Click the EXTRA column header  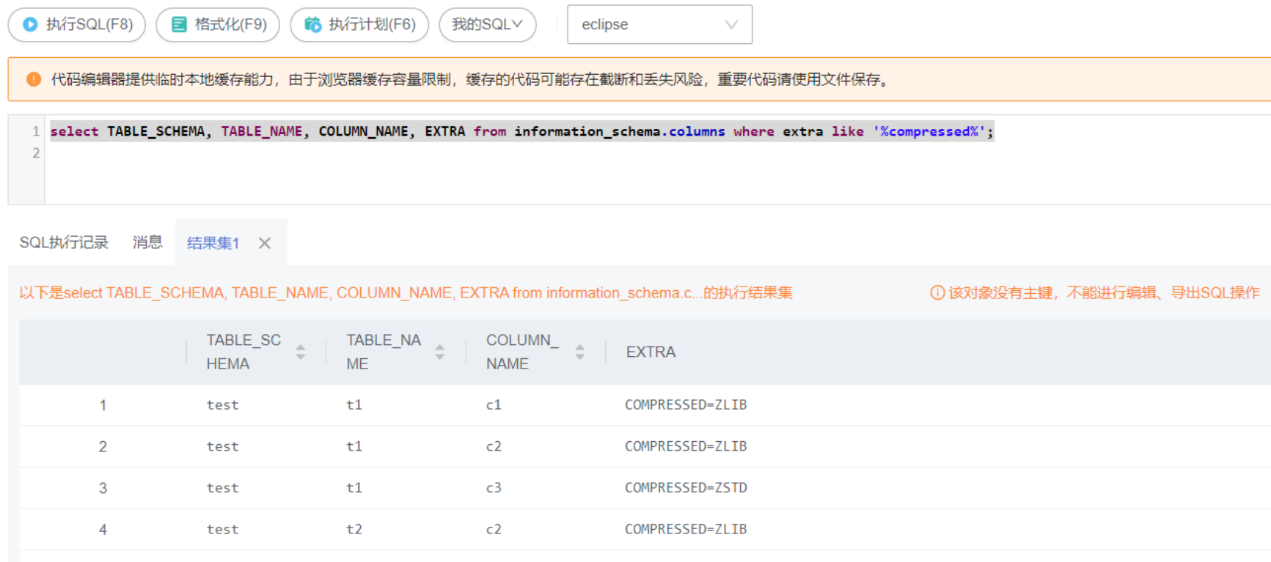point(651,352)
